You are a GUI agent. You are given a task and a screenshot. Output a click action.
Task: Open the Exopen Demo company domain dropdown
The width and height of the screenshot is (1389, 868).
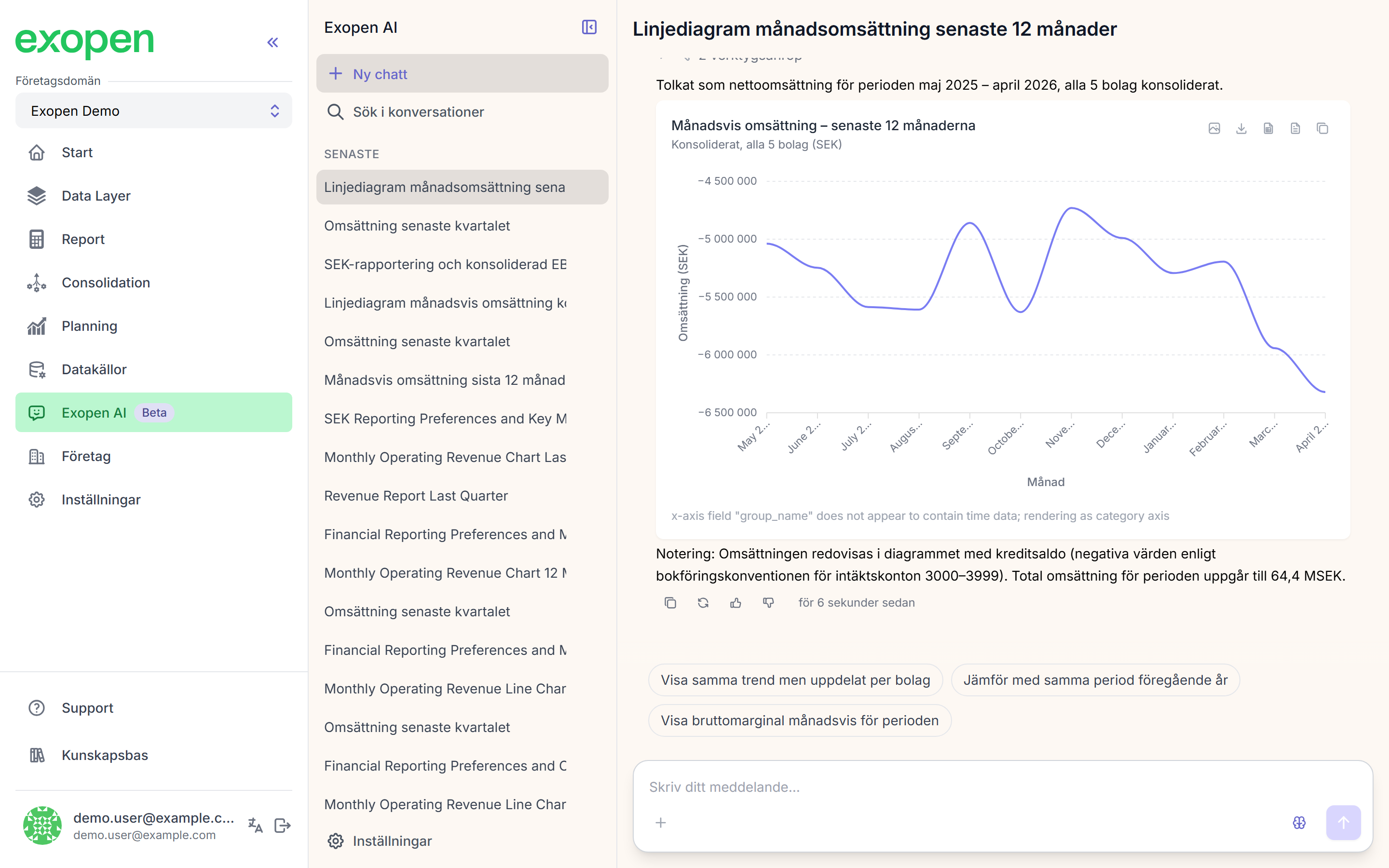(154, 111)
